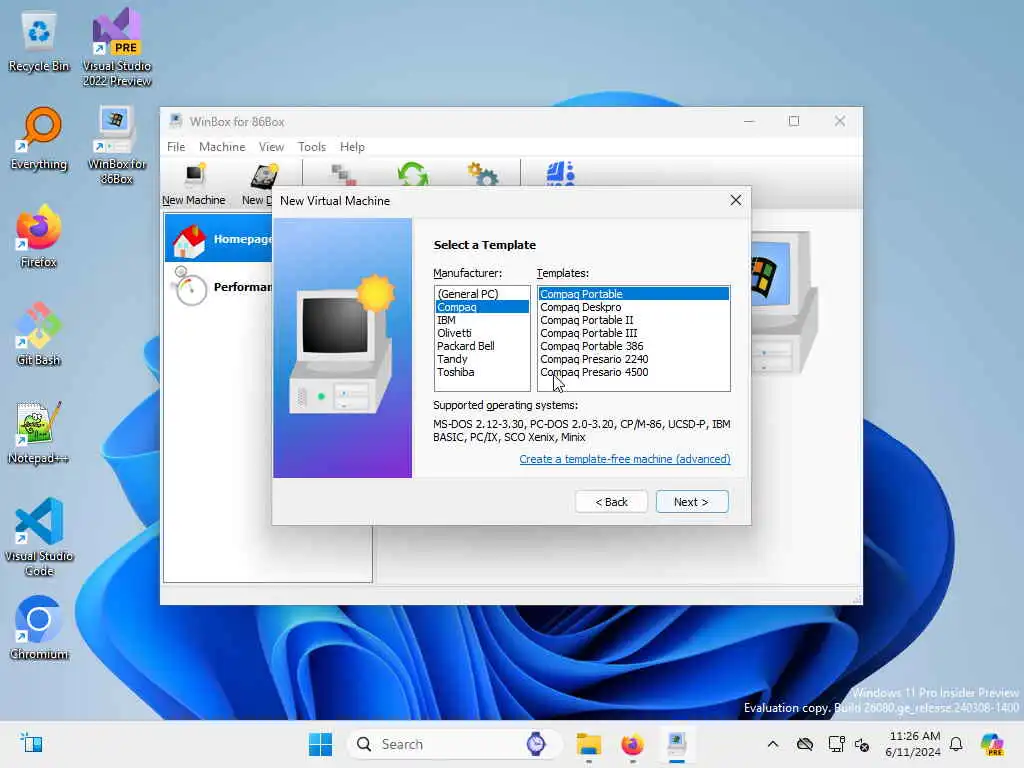The height and width of the screenshot is (768, 1024).
Task: Select Olivetti manufacturer
Action: [482, 333]
